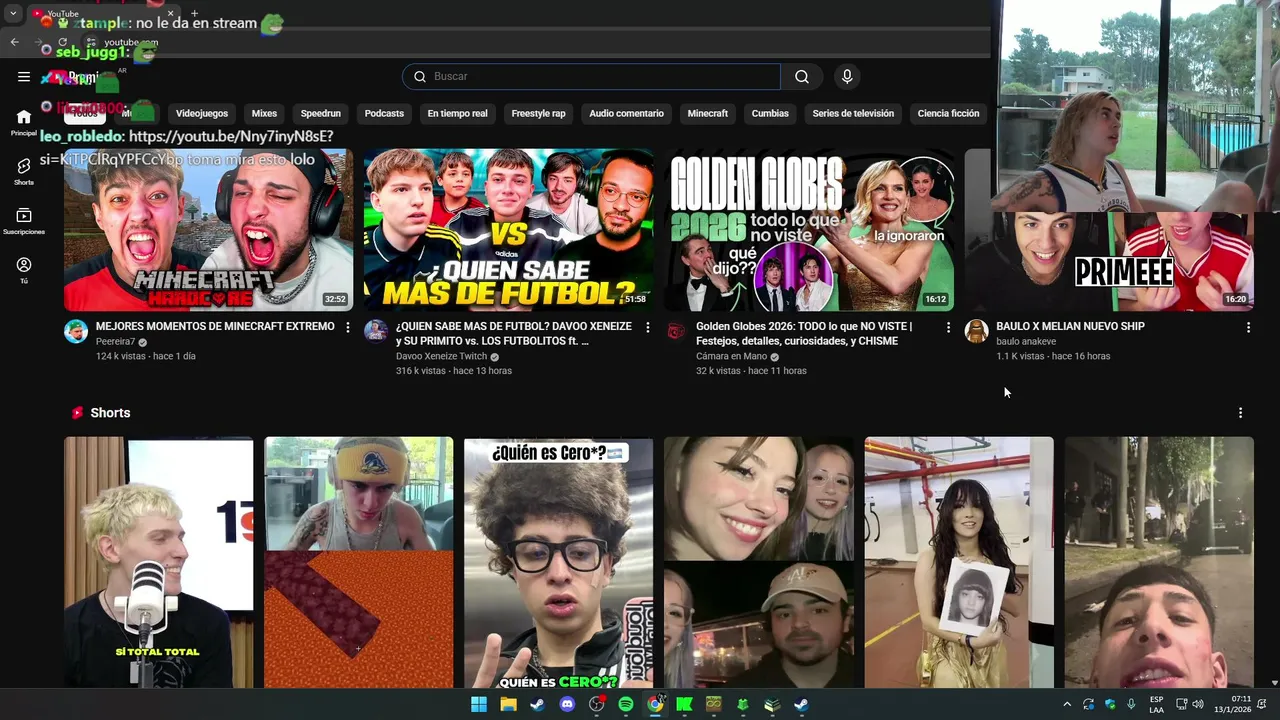Image resolution: width=1280 pixels, height=720 pixels.
Task: Go back with browser back arrow
Action: pyautogui.click(x=14, y=42)
